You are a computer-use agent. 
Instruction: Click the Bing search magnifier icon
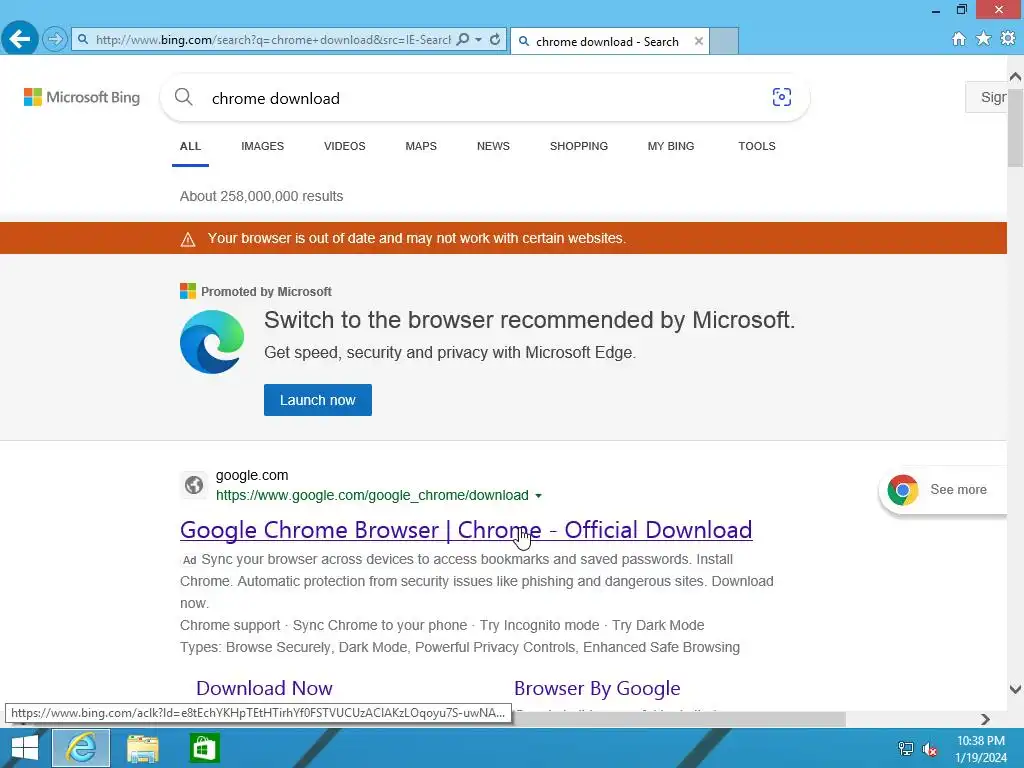[184, 98]
